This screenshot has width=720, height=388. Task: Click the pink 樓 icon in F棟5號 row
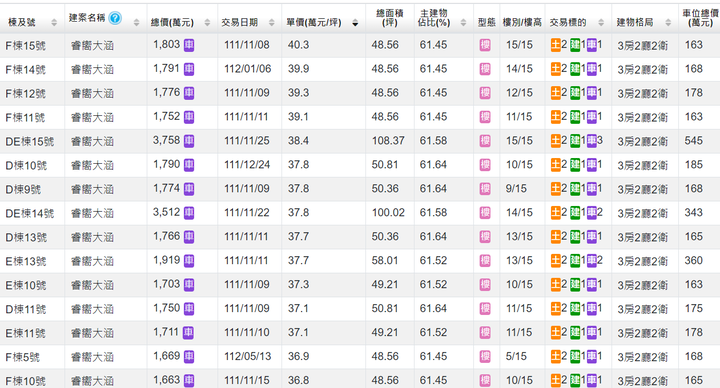click(x=485, y=356)
